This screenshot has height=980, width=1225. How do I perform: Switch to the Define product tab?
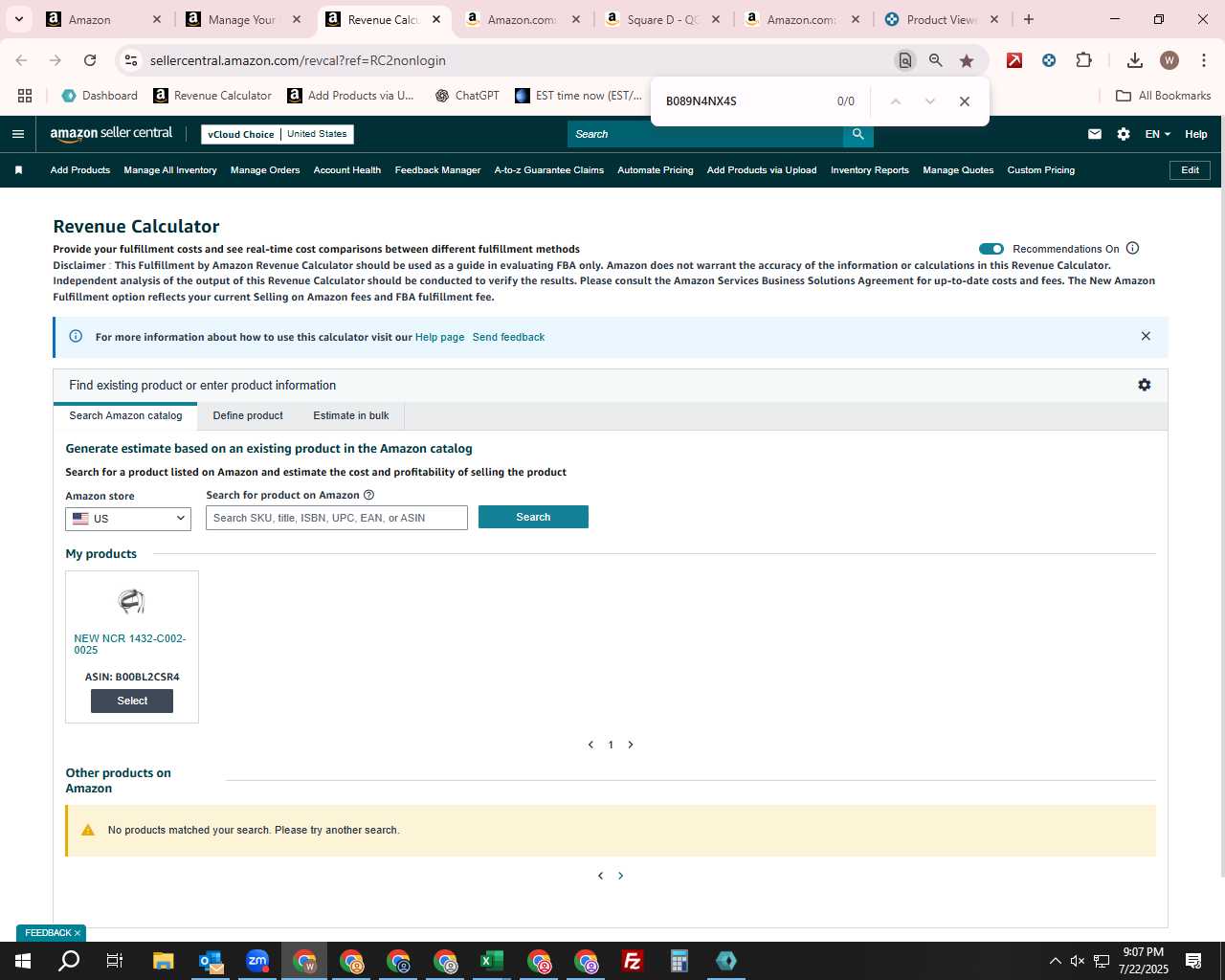click(248, 416)
